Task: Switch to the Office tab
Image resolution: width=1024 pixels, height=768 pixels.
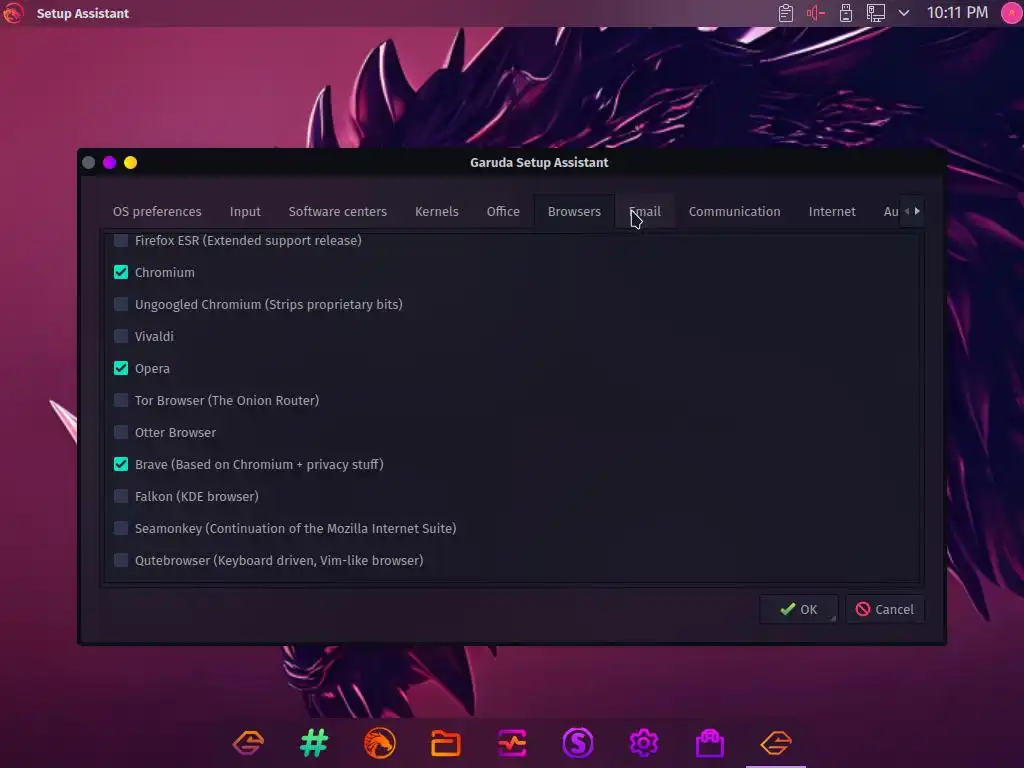Action: click(x=503, y=212)
